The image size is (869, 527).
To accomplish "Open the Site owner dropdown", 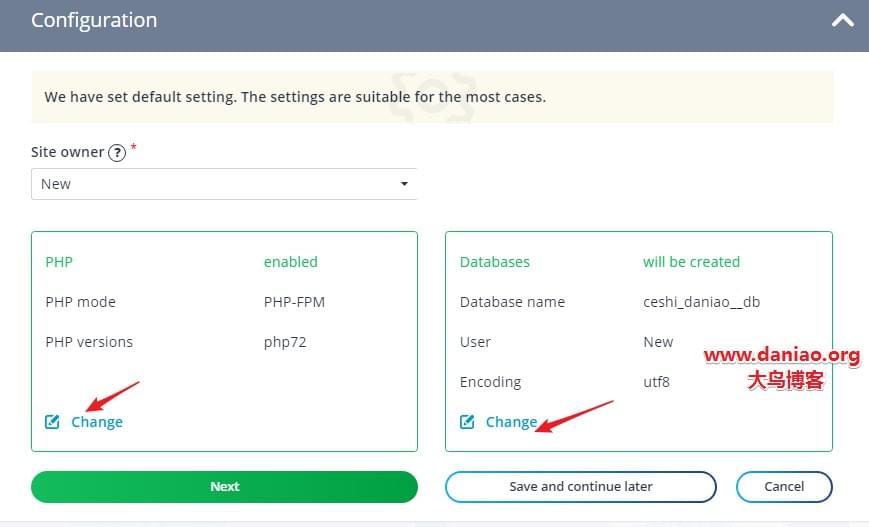I will [224, 184].
